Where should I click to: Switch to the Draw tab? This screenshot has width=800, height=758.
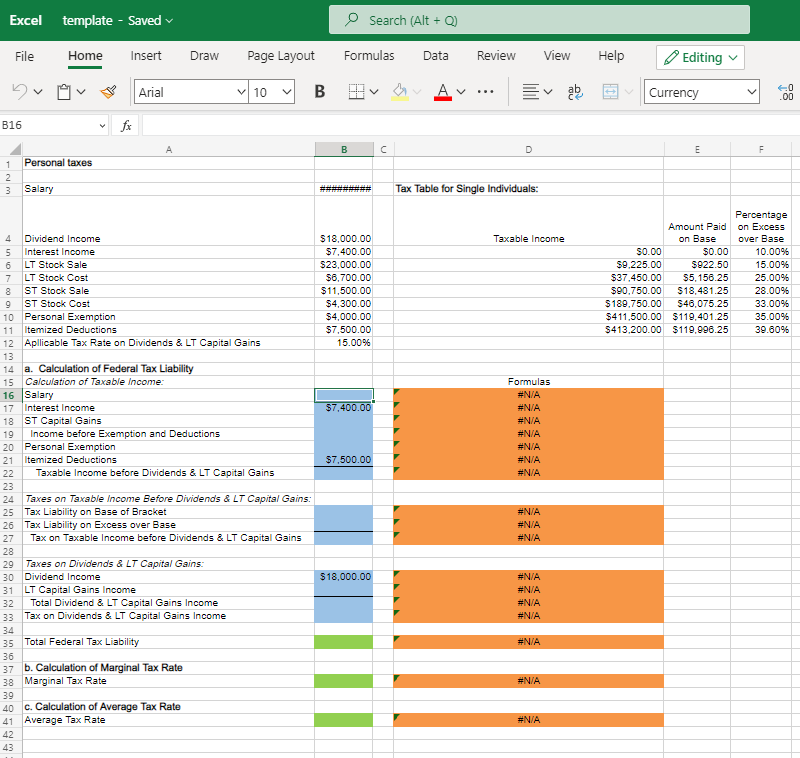(204, 56)
